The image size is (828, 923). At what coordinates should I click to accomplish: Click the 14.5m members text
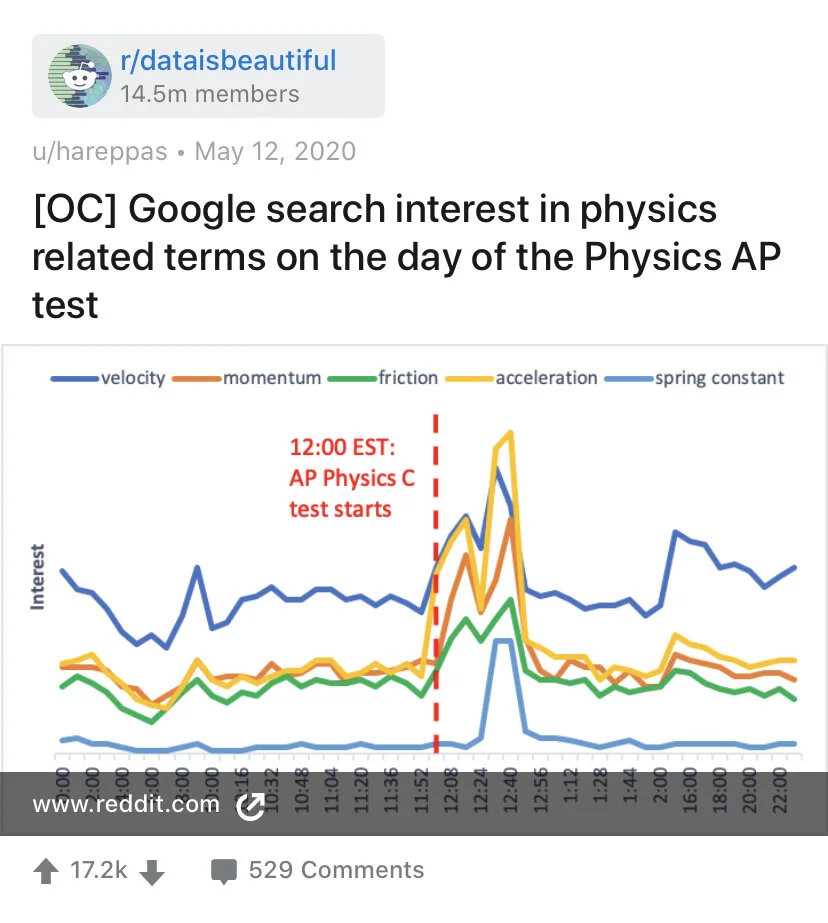click(209, 95)
